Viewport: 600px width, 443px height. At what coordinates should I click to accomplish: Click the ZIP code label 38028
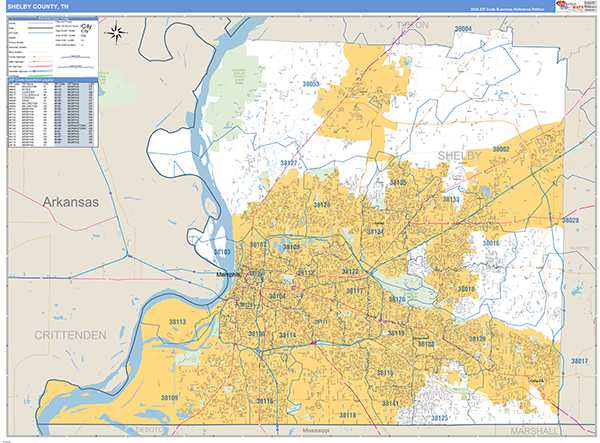(x=571, y=220)
